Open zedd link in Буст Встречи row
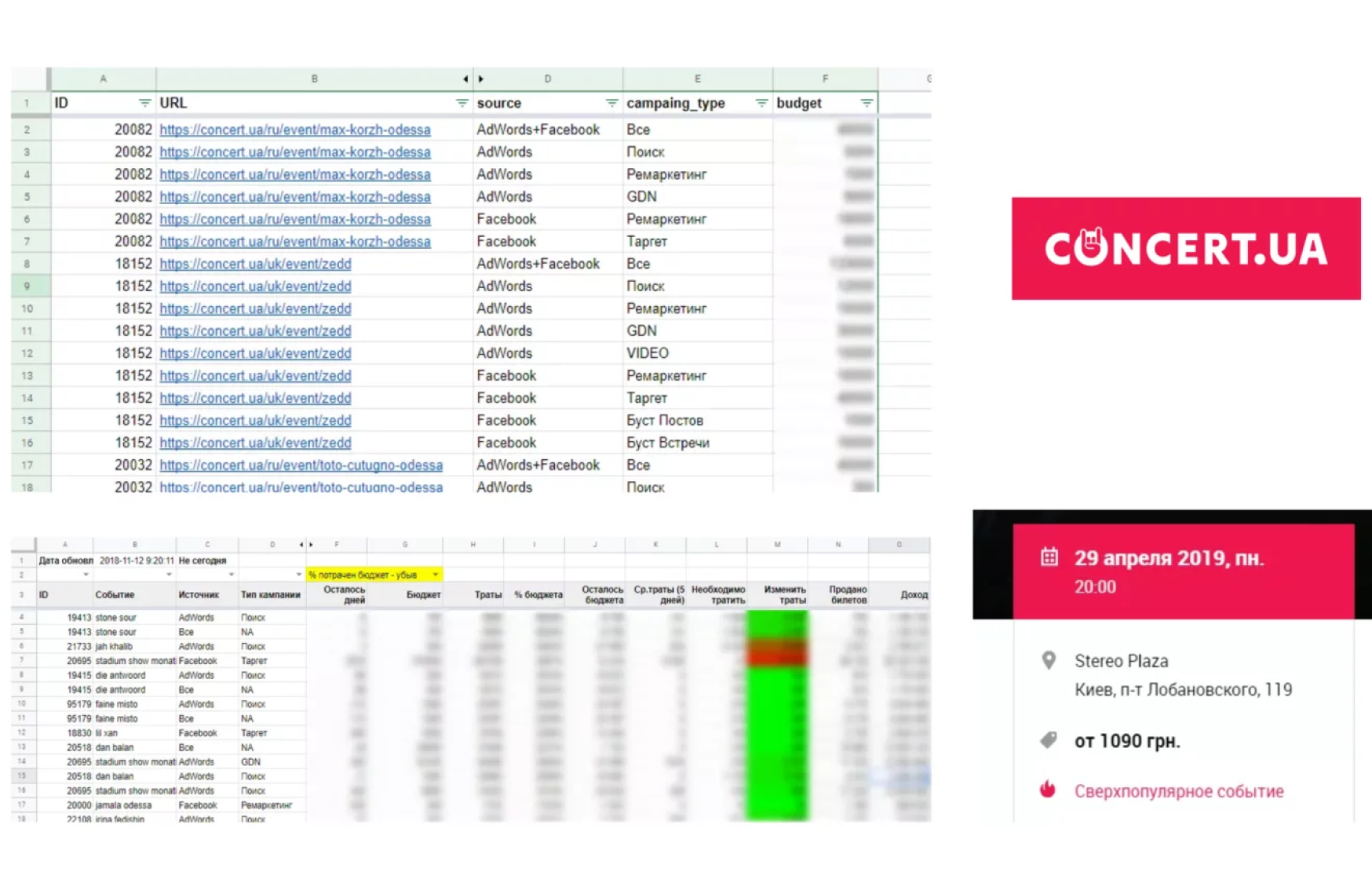The height and width of the screenshot is (887, 1372). point(255,443)
